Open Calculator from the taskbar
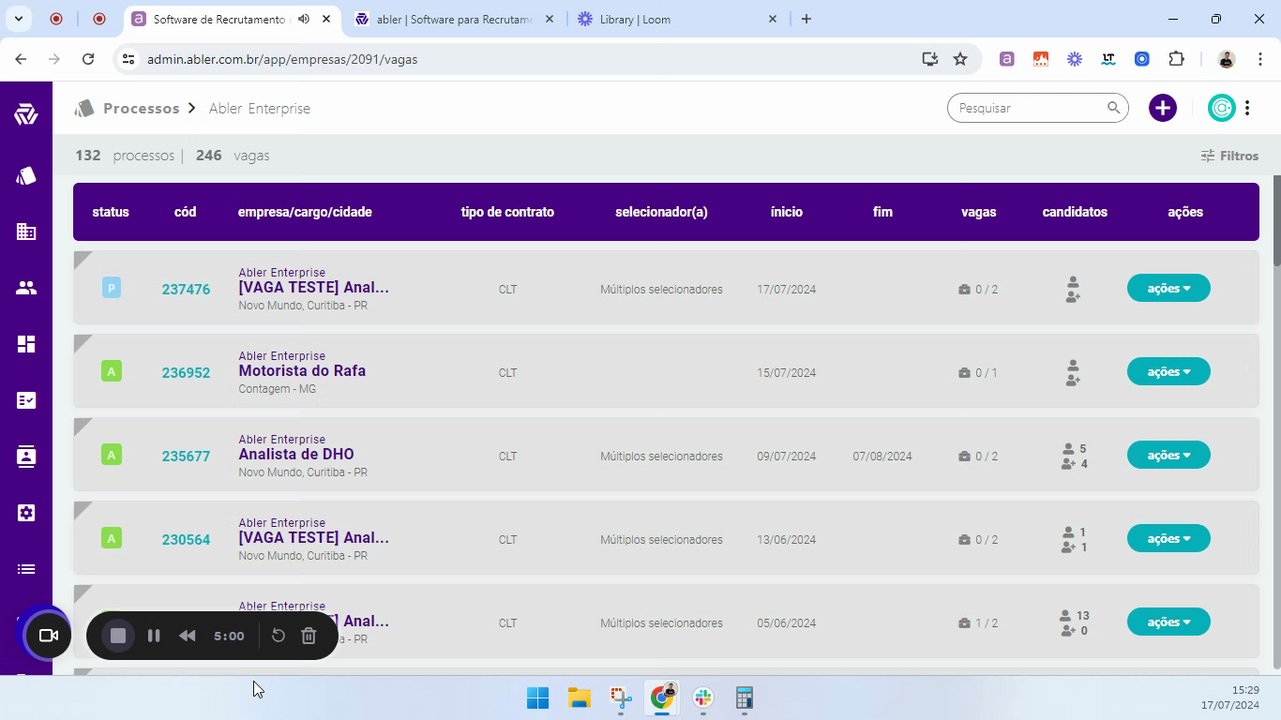Screen dimensions: 1281x720 (743, 697)
